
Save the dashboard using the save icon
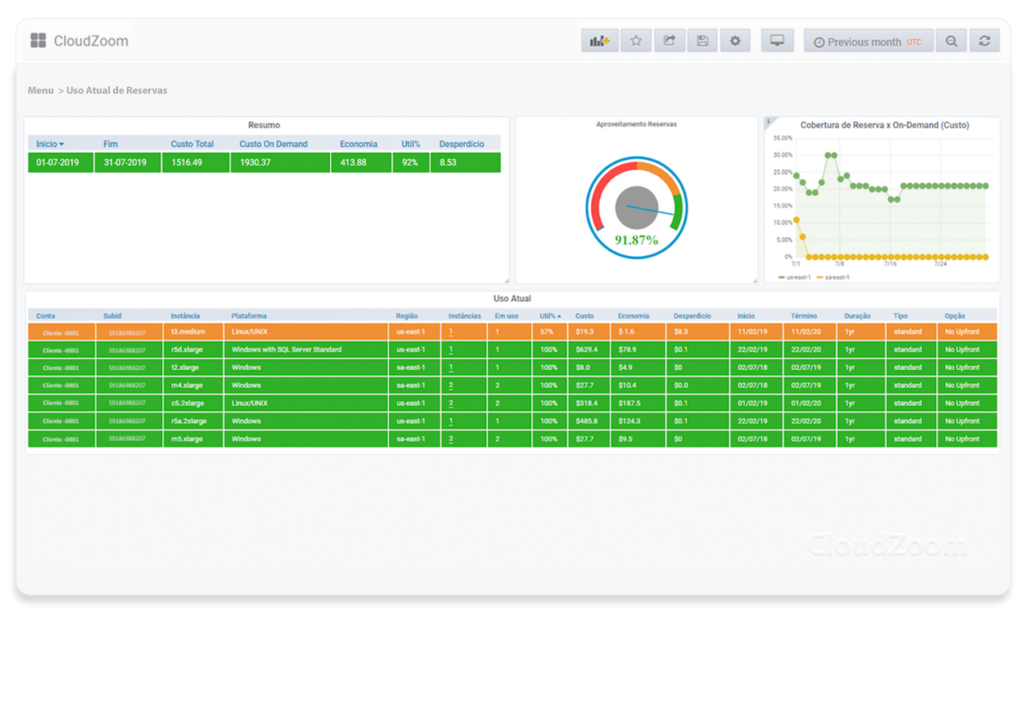pyautogui.click(x=702, y=40)
